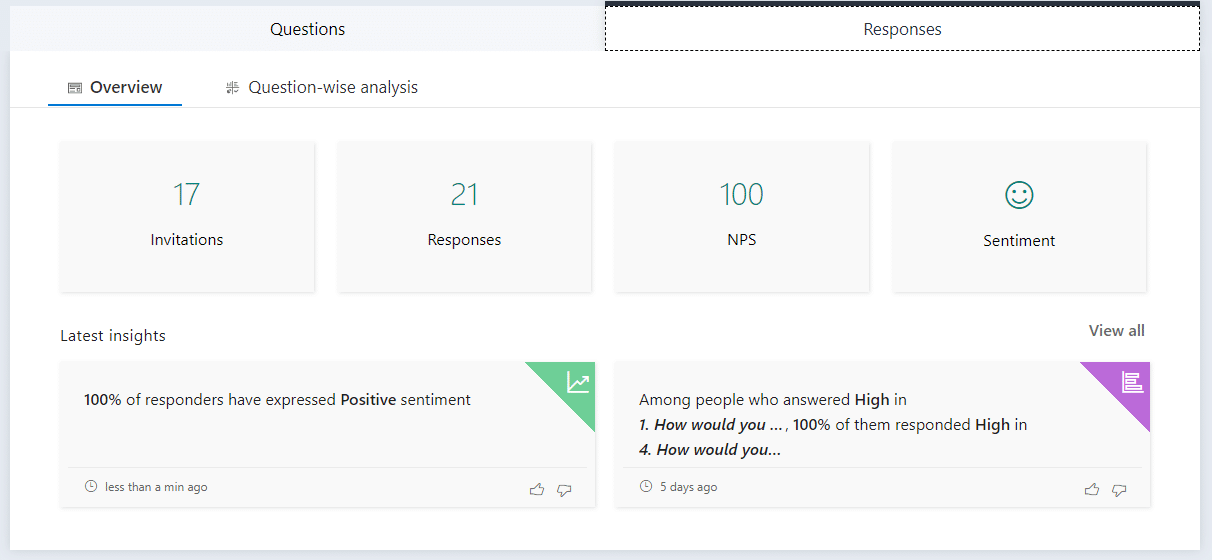Image resolution: width=1212 pixels, height=560 pixels.
Task: Open the Invitations count card
Action: pyautogui.click(x=187, y=216)
